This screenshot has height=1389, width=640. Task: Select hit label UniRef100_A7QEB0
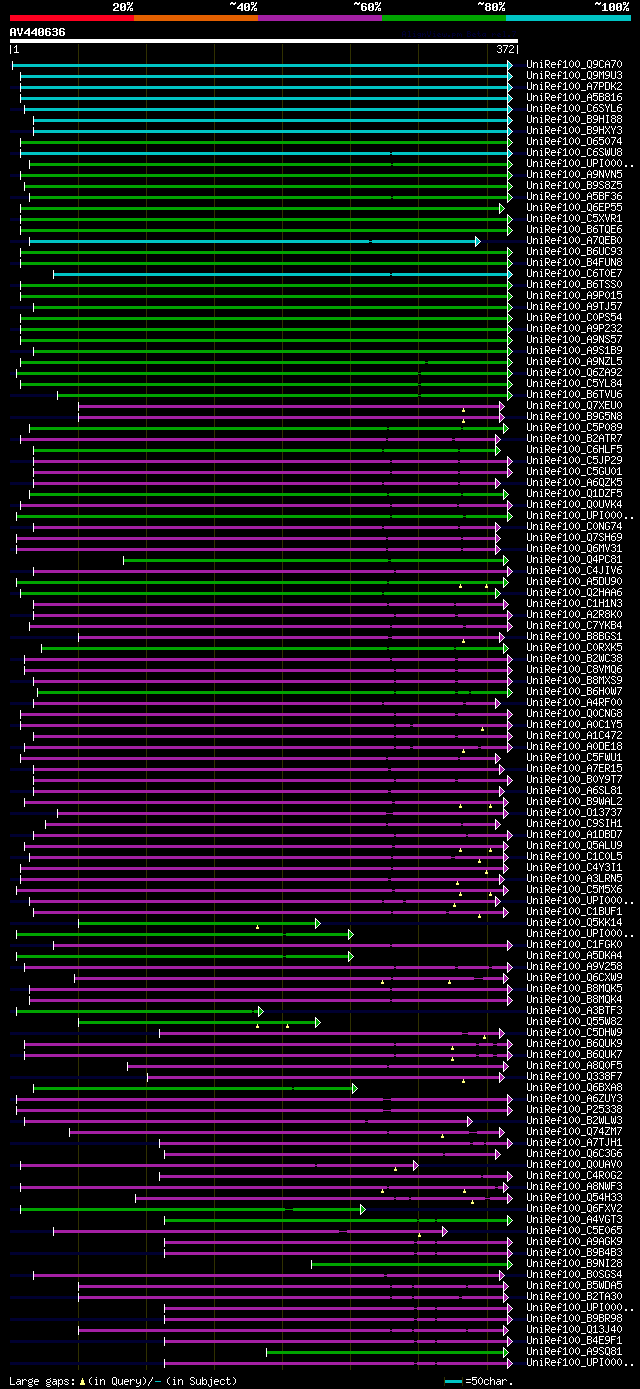click(x=574, y=241)
